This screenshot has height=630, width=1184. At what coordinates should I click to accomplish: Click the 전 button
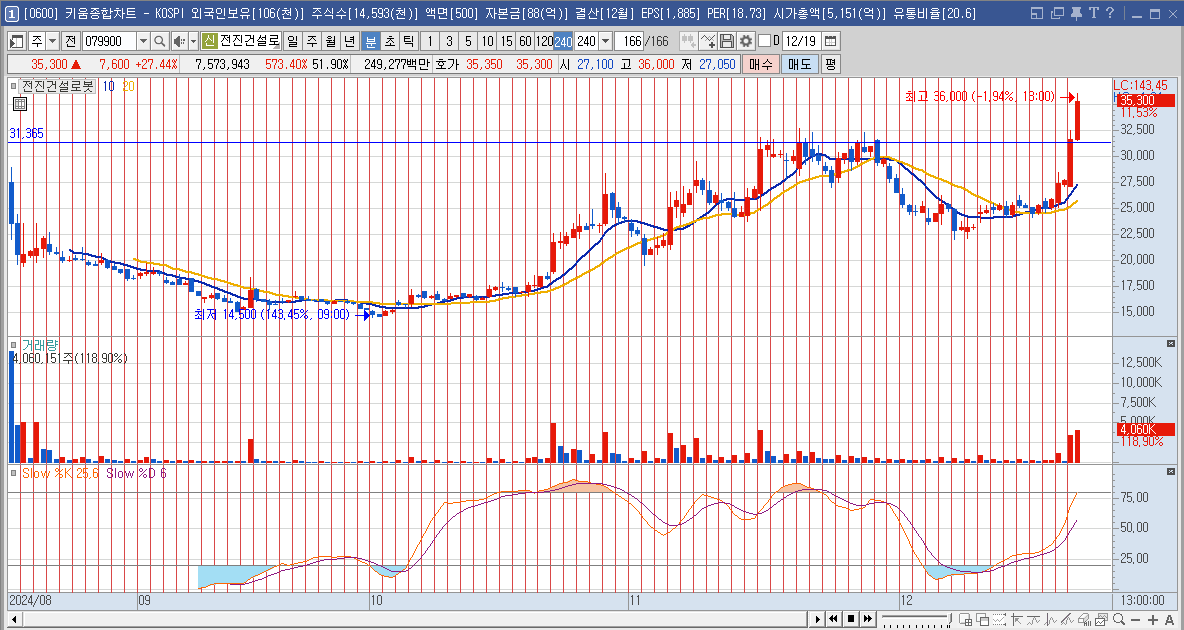[70, 42]
